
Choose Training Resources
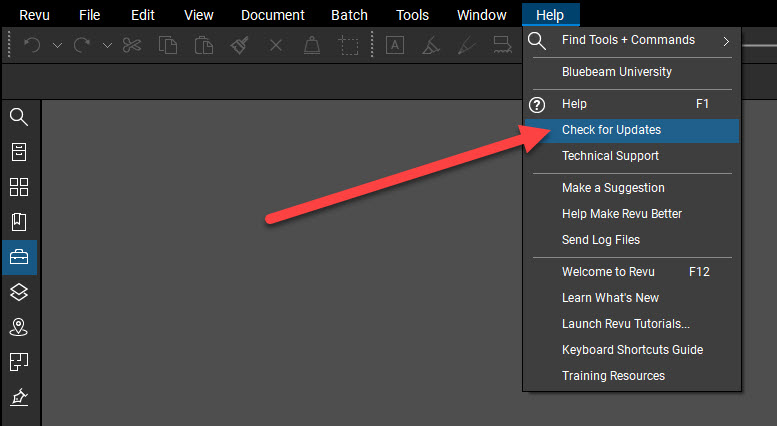click(632, 376)
